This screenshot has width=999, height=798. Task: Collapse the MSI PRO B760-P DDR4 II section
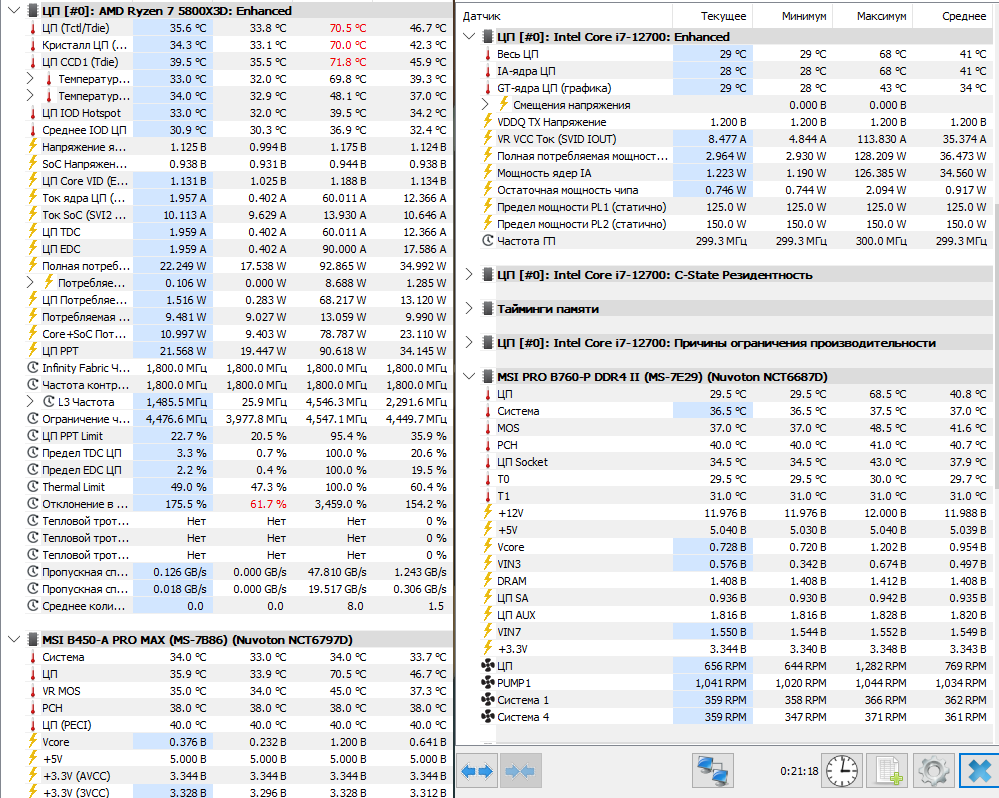[x=470, y=377]
